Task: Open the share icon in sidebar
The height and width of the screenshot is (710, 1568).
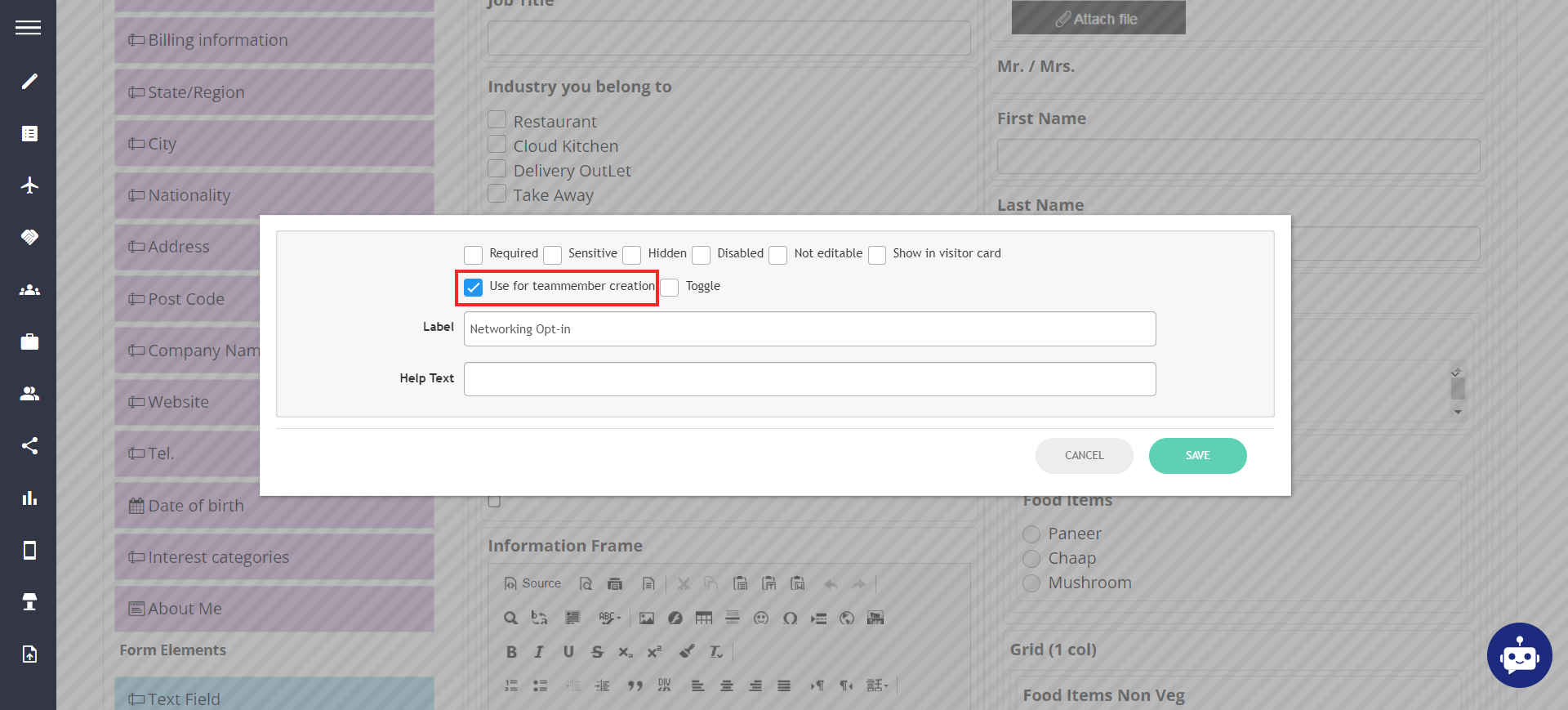Action: pyautogui.click(x=29, y=445)
